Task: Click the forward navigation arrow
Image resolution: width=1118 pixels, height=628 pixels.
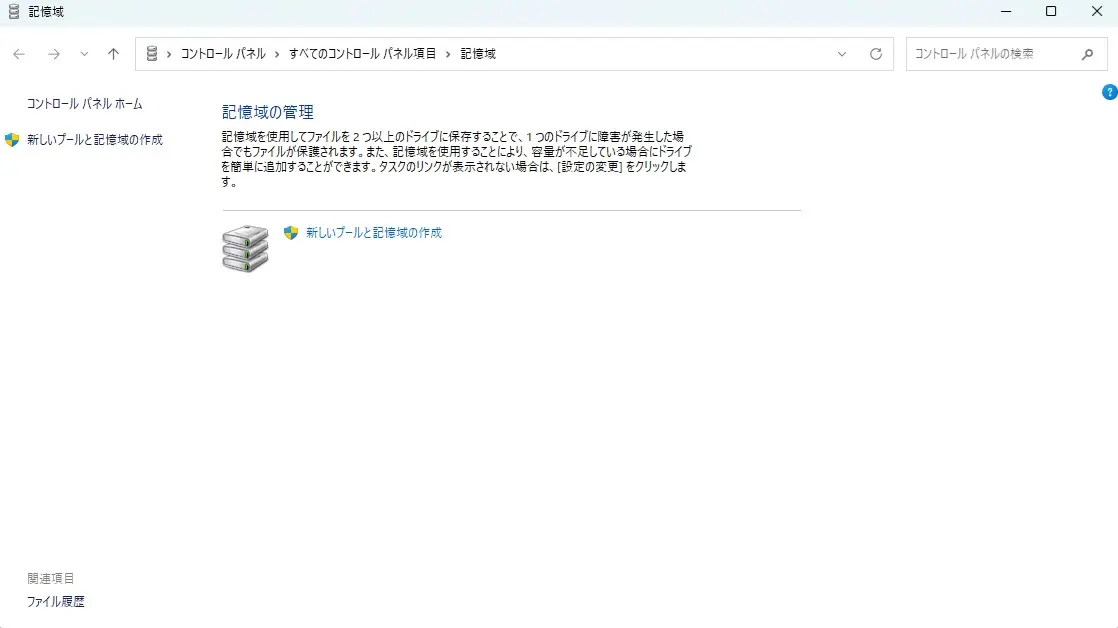Action: 53,54
